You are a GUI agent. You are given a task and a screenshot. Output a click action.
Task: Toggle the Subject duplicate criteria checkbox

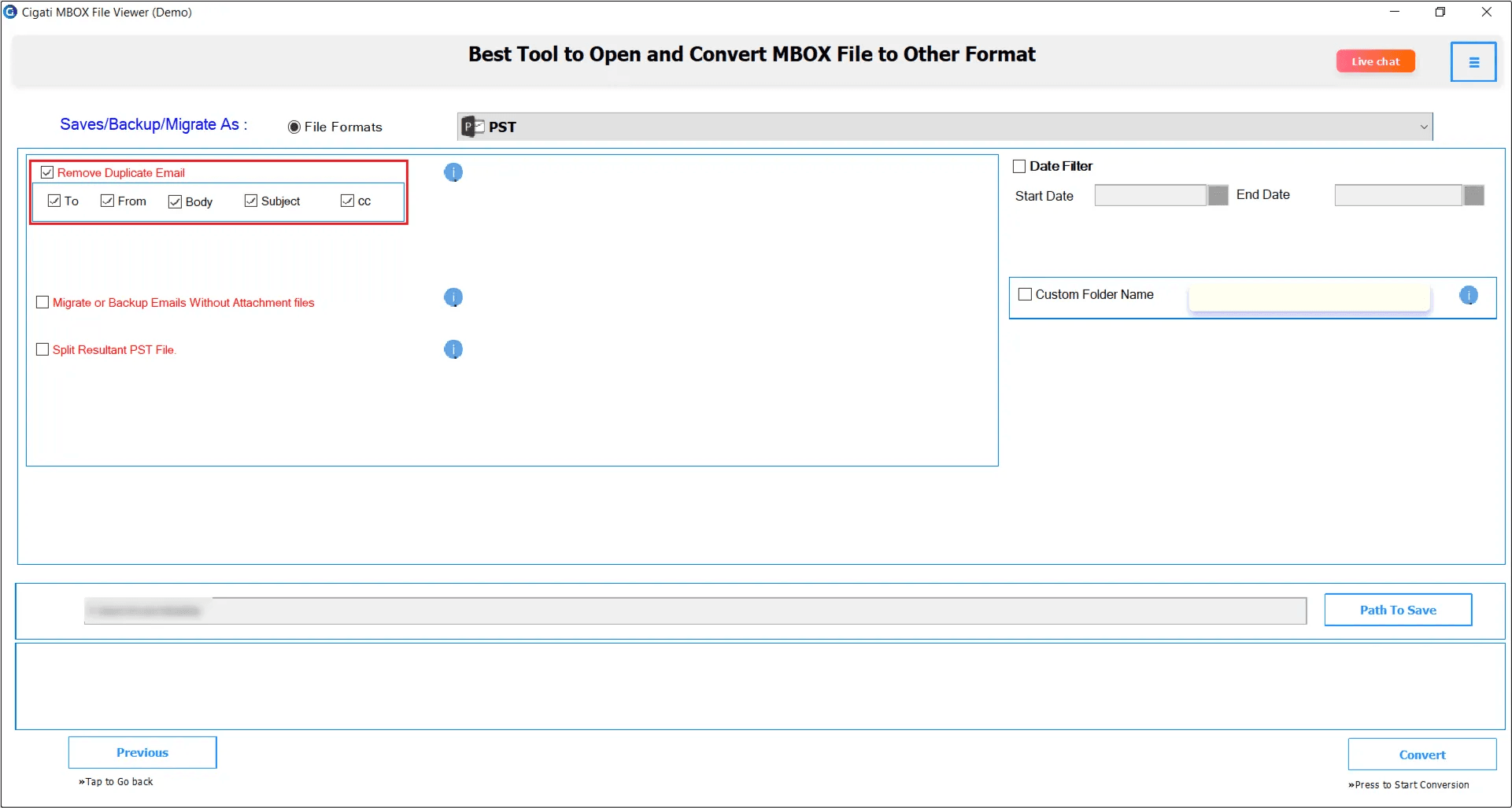click(251, 201)
